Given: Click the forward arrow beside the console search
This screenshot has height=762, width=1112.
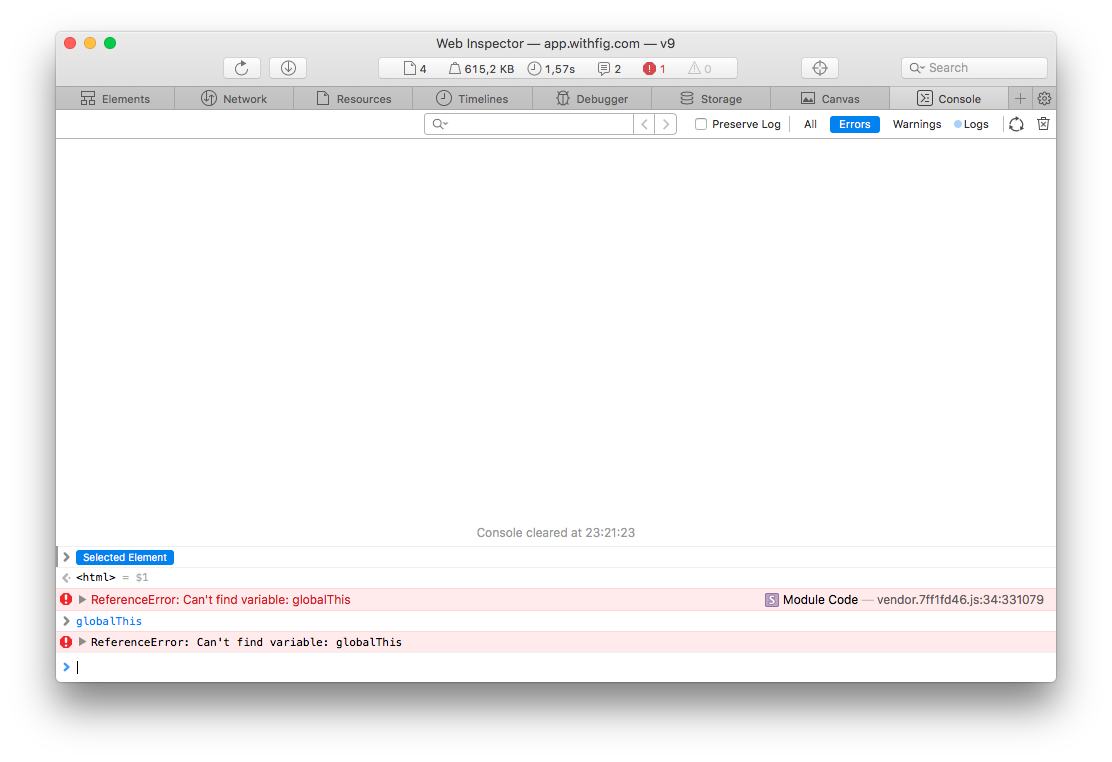Looking at the screenshot, I should point(664,123).
